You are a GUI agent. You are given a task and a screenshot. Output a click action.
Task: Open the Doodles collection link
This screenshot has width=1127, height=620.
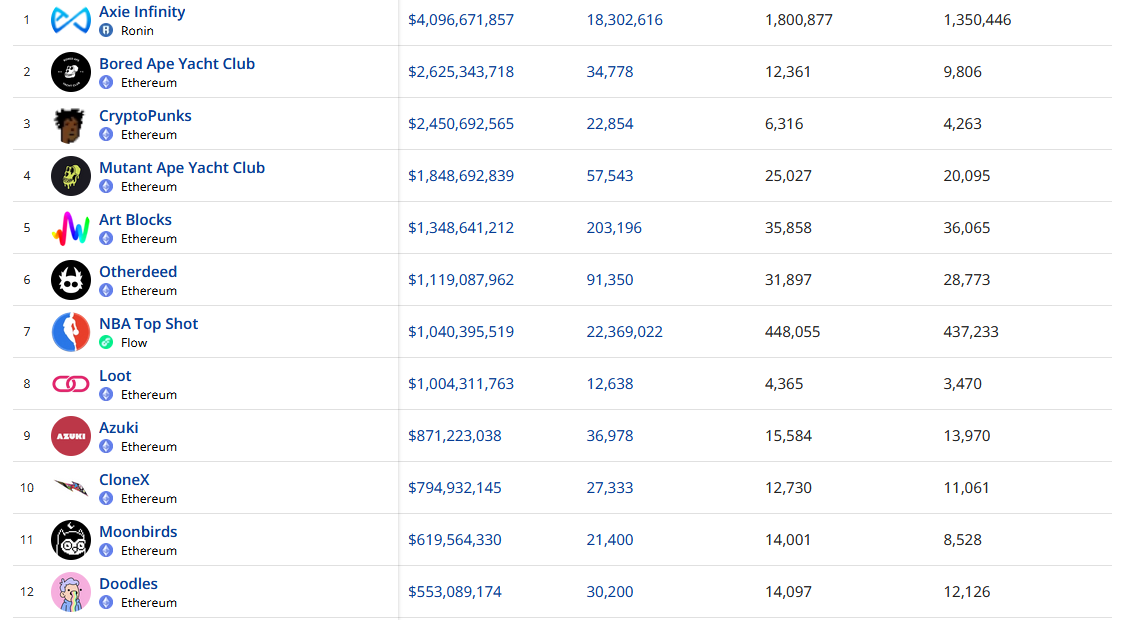click(129, 584)
